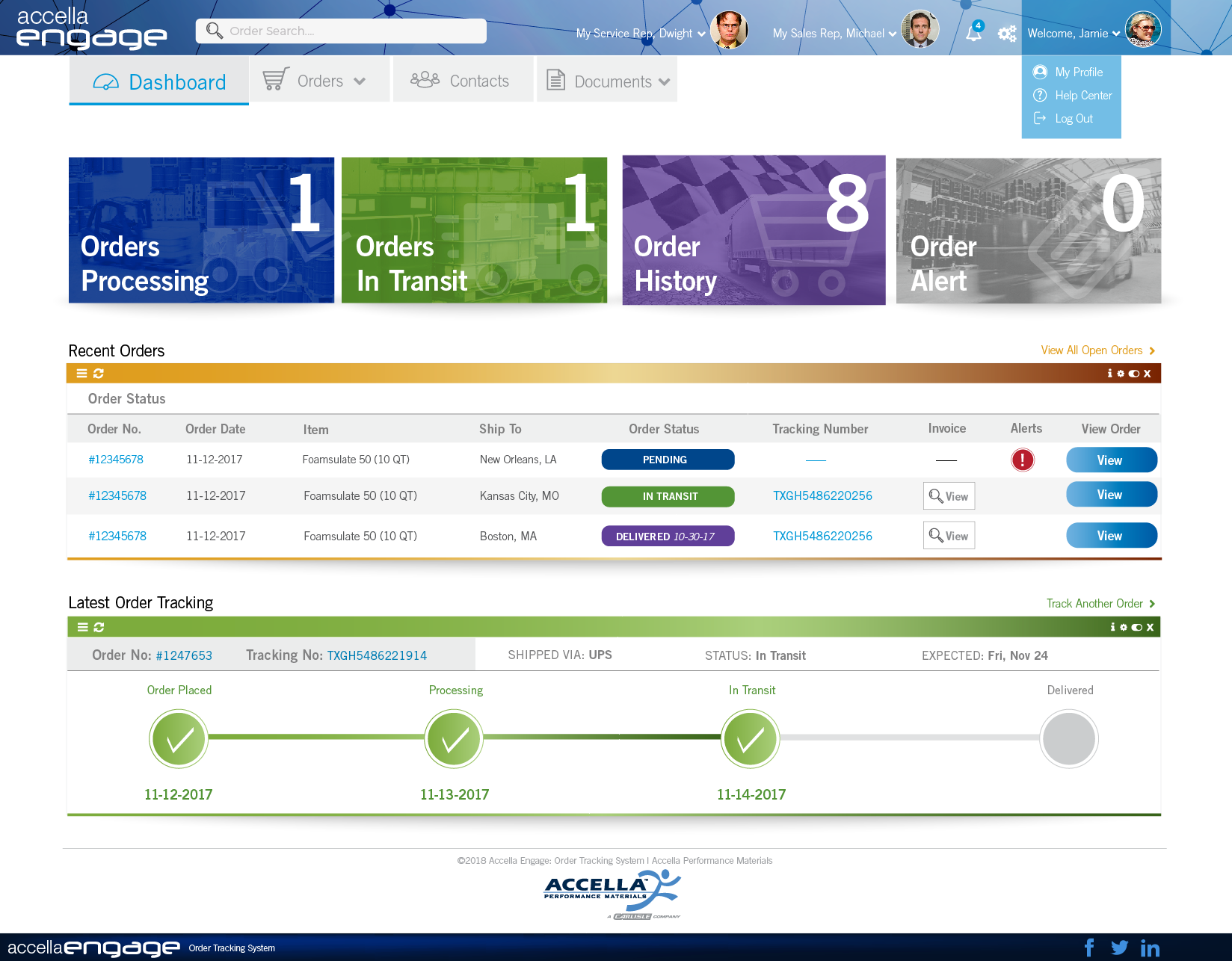The width and height of the screenshot is (1232, 961).
Task: Open the Order Alert tile
Action: pyautogui.click(x=1029, y=230)
